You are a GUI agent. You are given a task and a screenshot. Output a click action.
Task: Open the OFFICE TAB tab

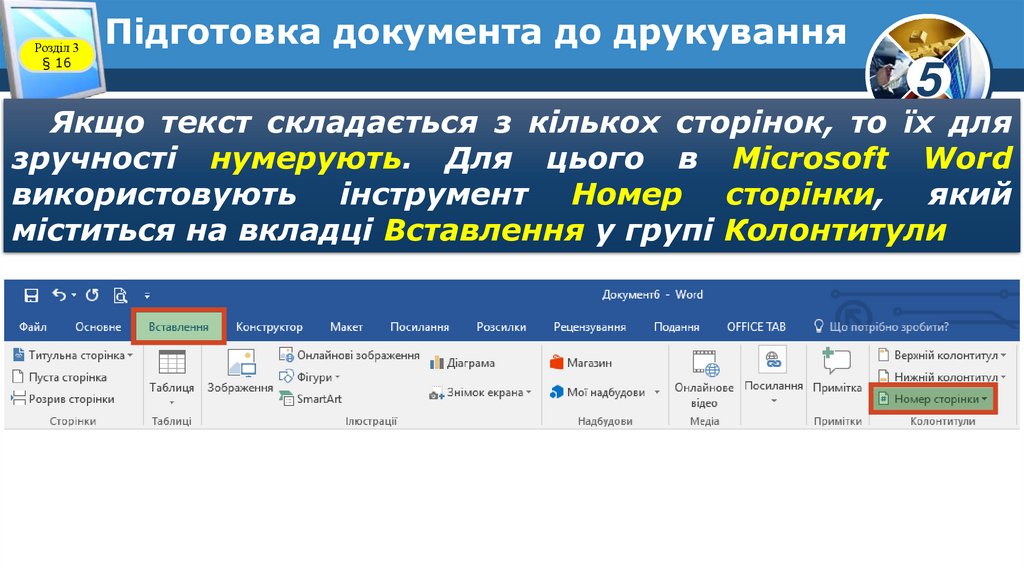pyautogui.click(x=756, y=327)
